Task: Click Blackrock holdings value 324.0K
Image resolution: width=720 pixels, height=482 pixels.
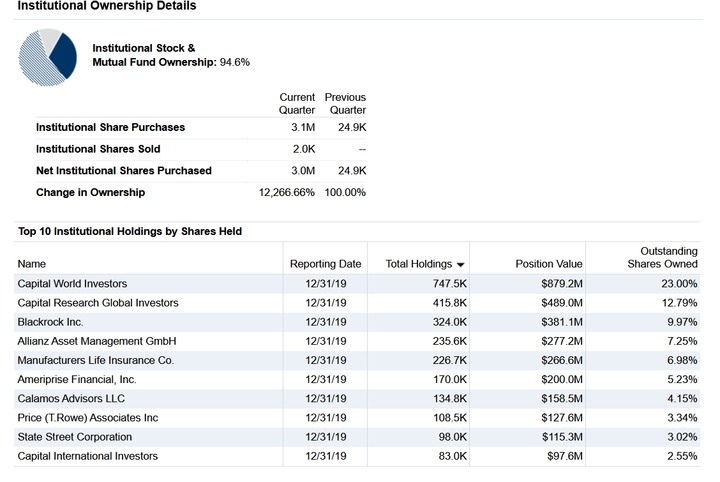Action: (x=450, y=322)
